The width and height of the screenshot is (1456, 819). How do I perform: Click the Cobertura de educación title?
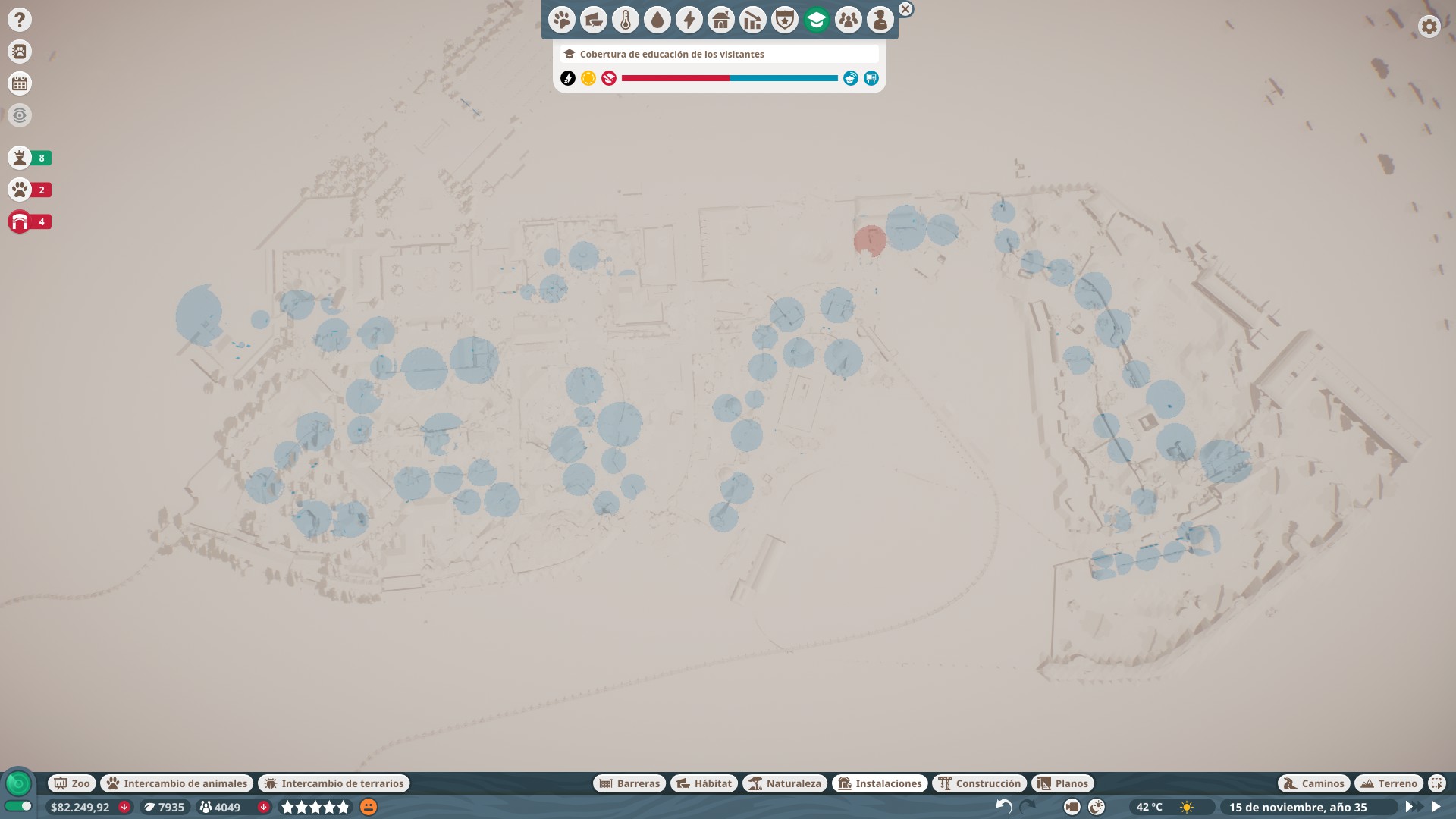[672, 54]
